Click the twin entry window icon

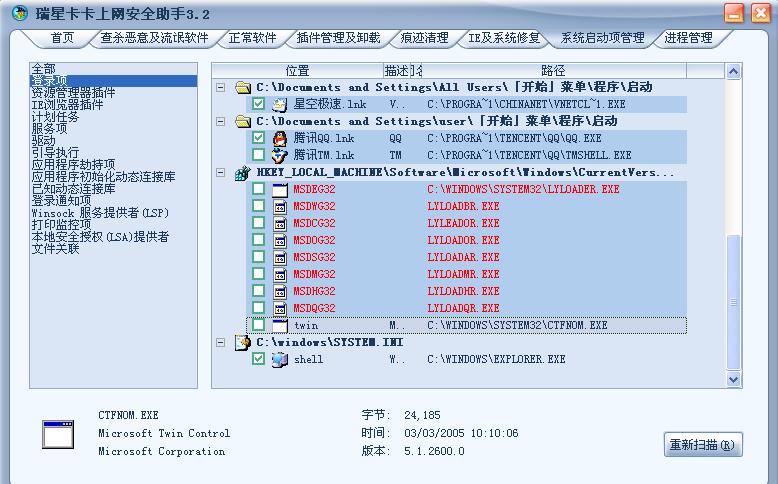tap(280, 325)
